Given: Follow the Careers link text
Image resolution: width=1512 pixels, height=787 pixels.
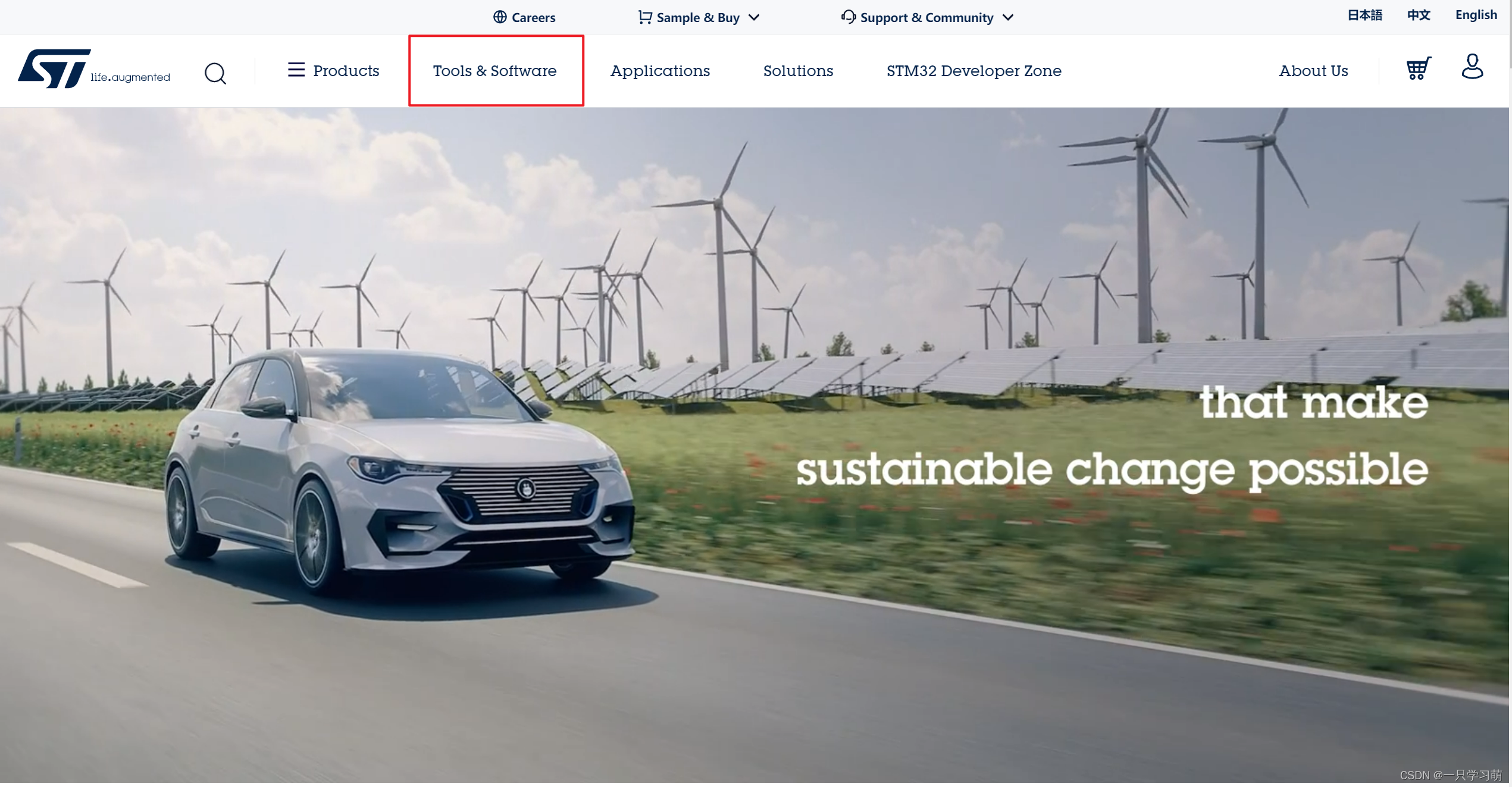Looking at the screenshot, I should point(533,18).
